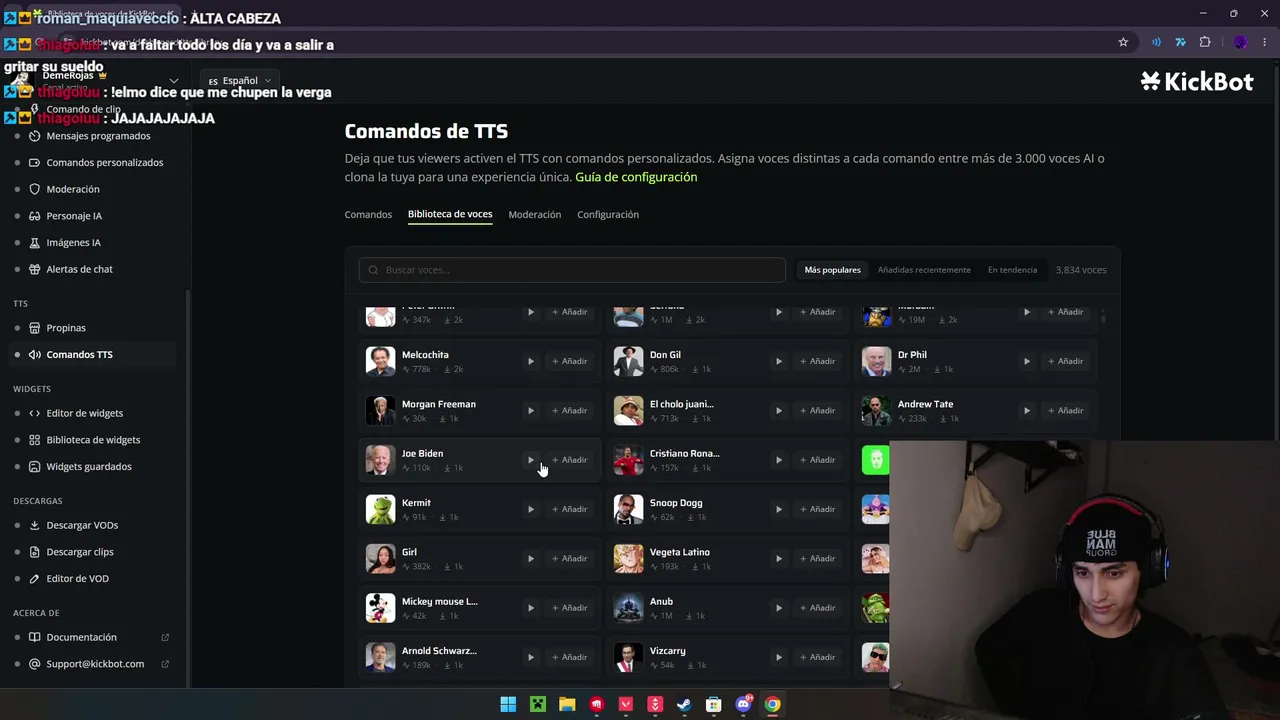Add the Vizcarry voice
This screenshot has width=1280, height=720.
pyautogui.click(x=818, y=657)
